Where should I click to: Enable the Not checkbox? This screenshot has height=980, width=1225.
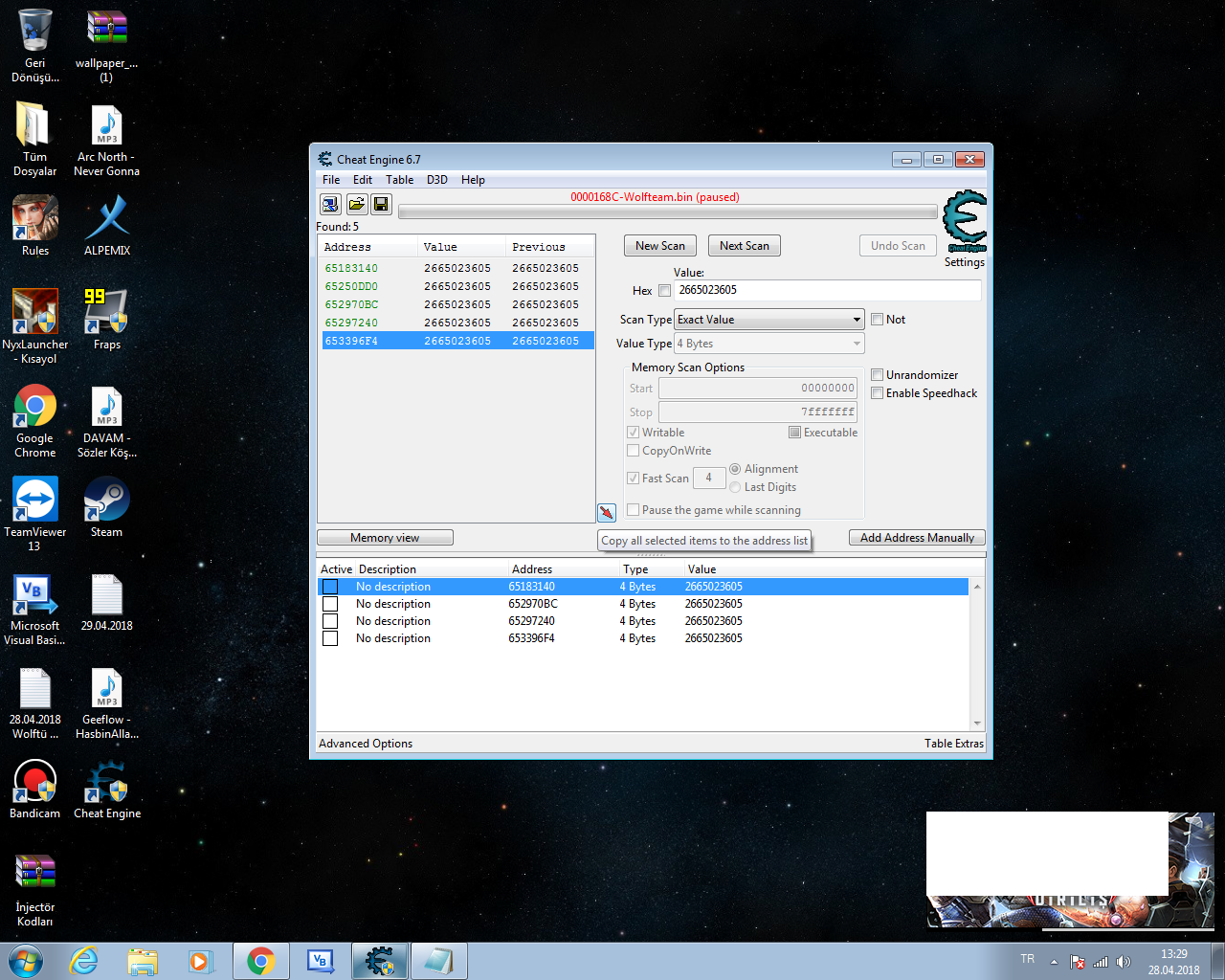pos(877,320)
